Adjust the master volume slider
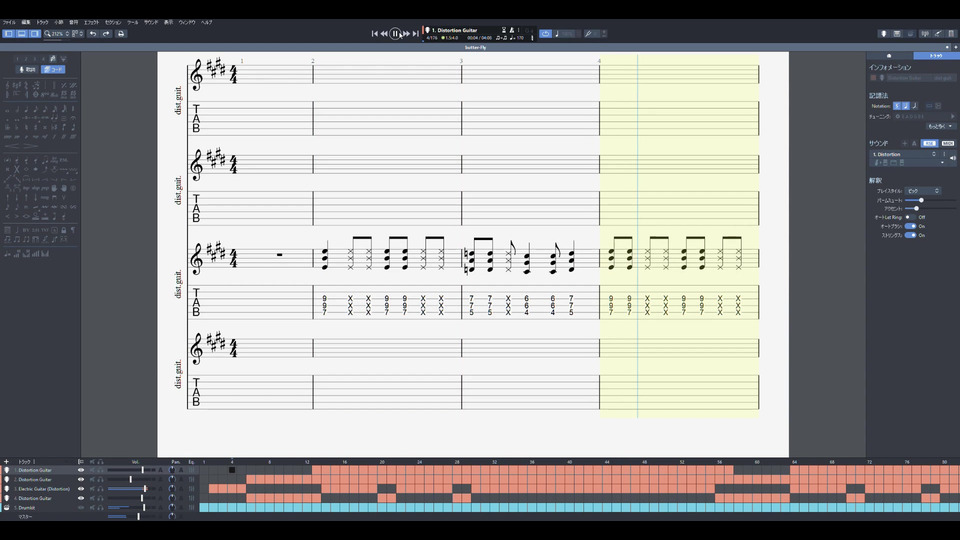 click(131, 517)
